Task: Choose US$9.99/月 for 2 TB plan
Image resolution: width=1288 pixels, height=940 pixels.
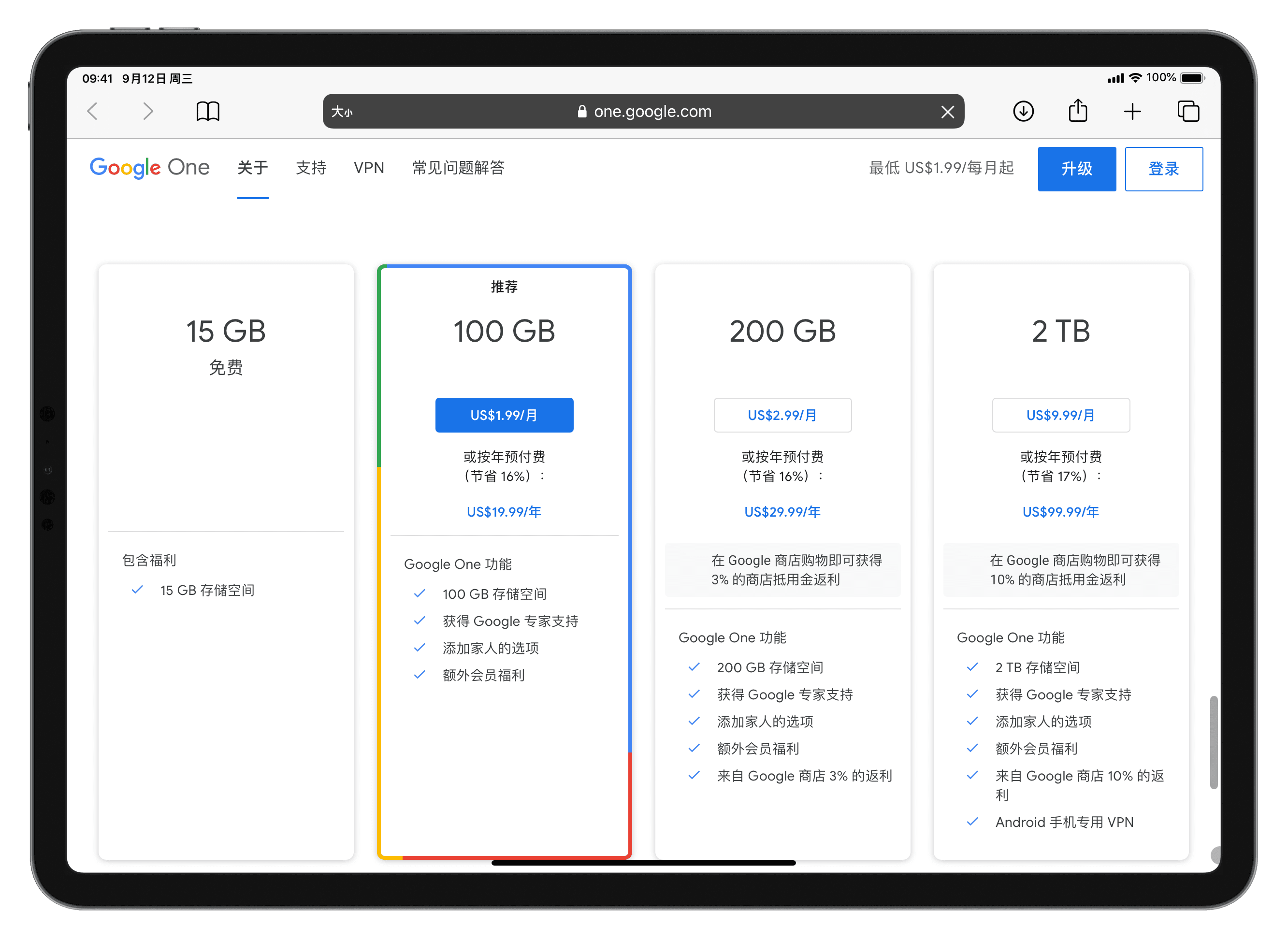Action: tap(1060, 415)
